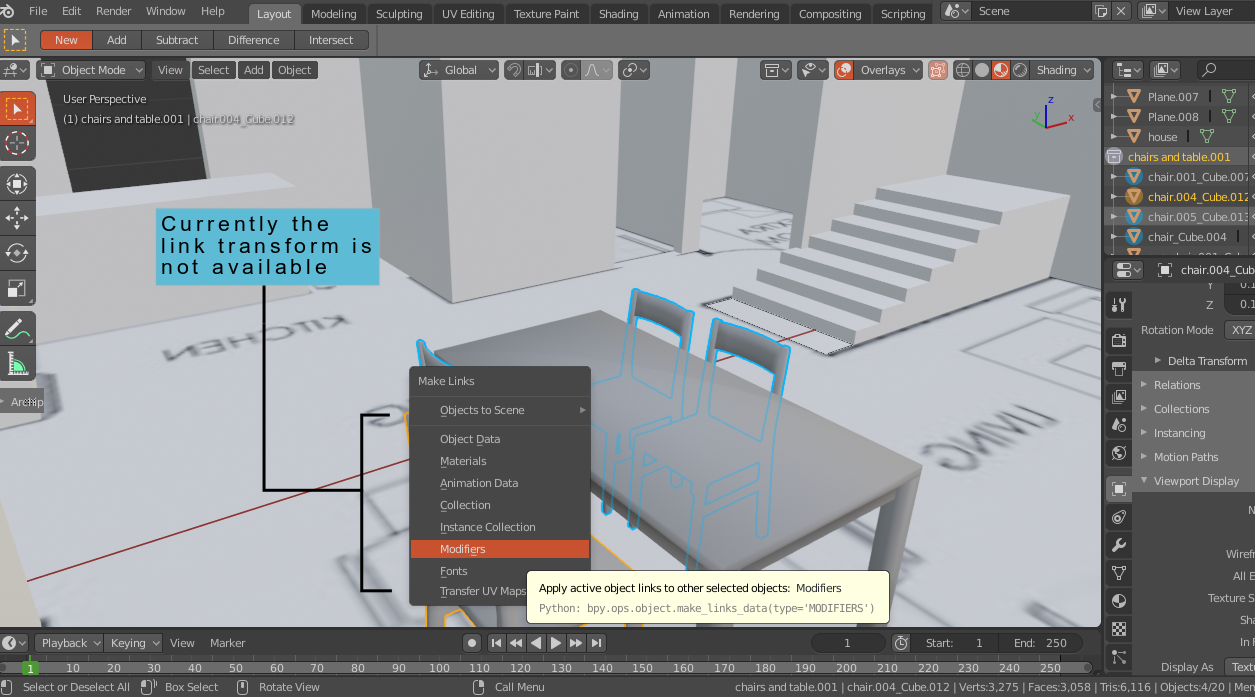Open the Material properties tab icon
Viewport: 1255px width, 697px height.
1119,601
